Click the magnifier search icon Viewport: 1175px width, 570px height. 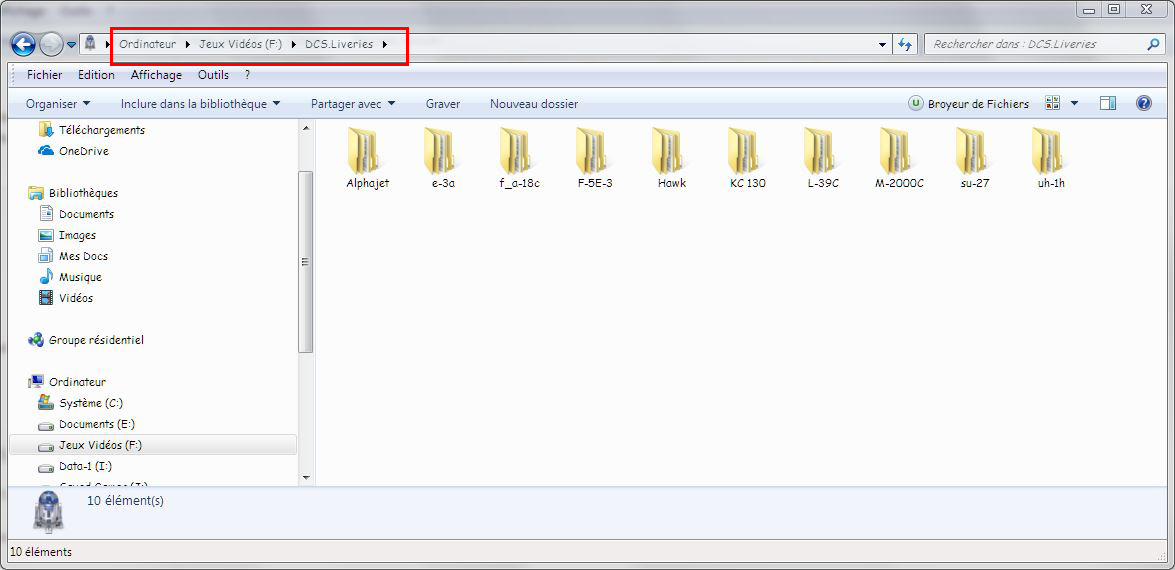(x=1153, y=44)
